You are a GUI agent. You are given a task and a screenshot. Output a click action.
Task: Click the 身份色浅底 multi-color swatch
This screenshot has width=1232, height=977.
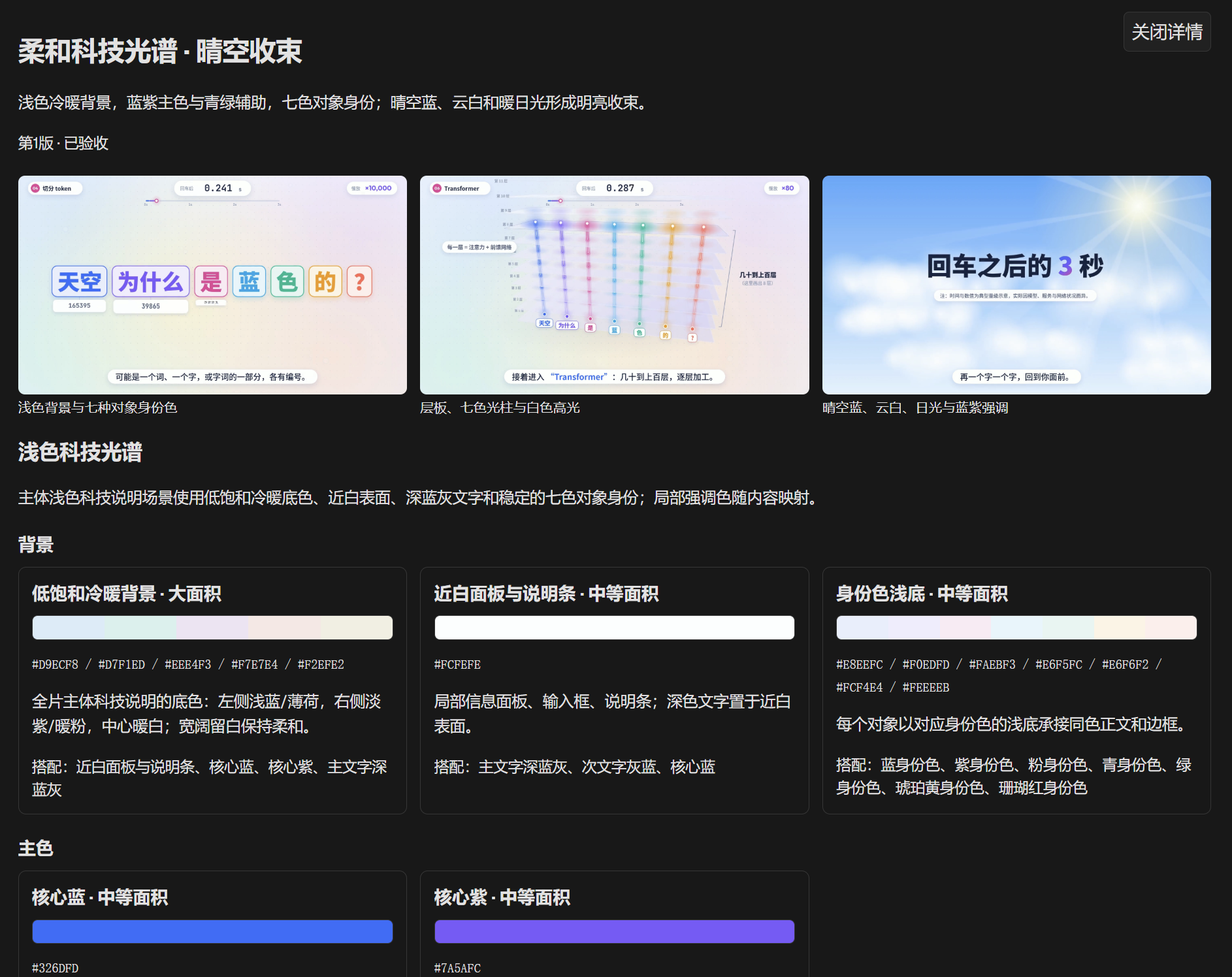[1016, 628]
